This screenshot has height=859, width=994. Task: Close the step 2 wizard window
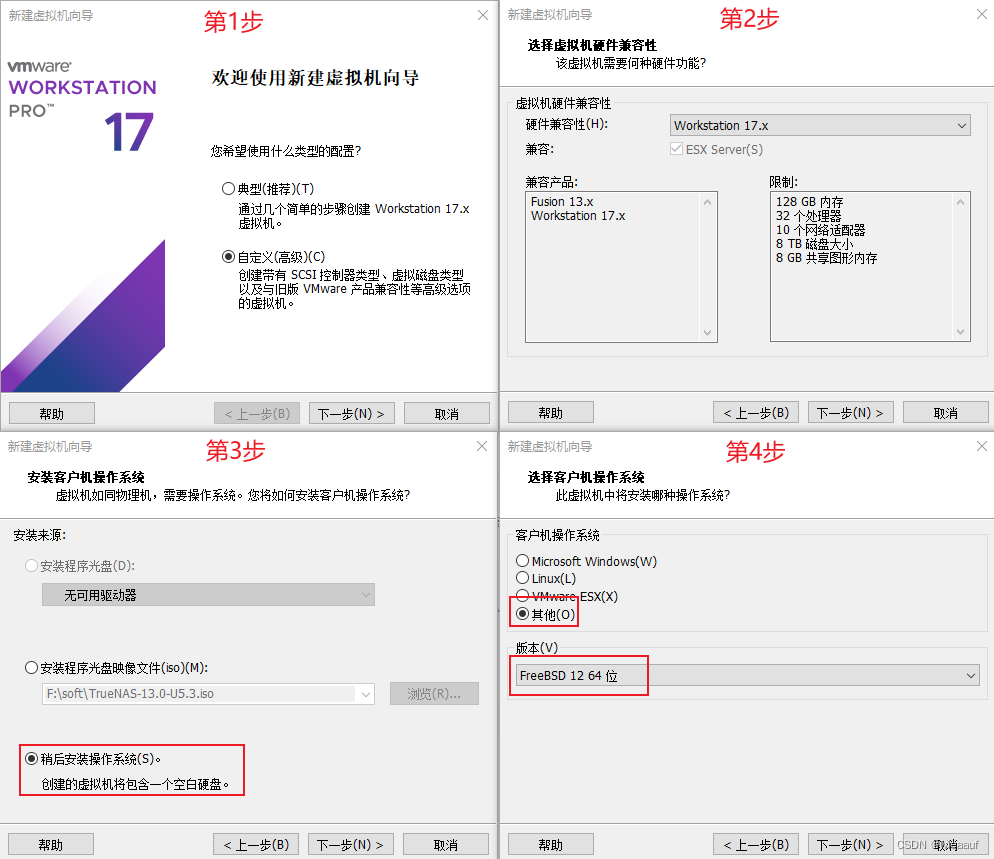tap(982, 14)
